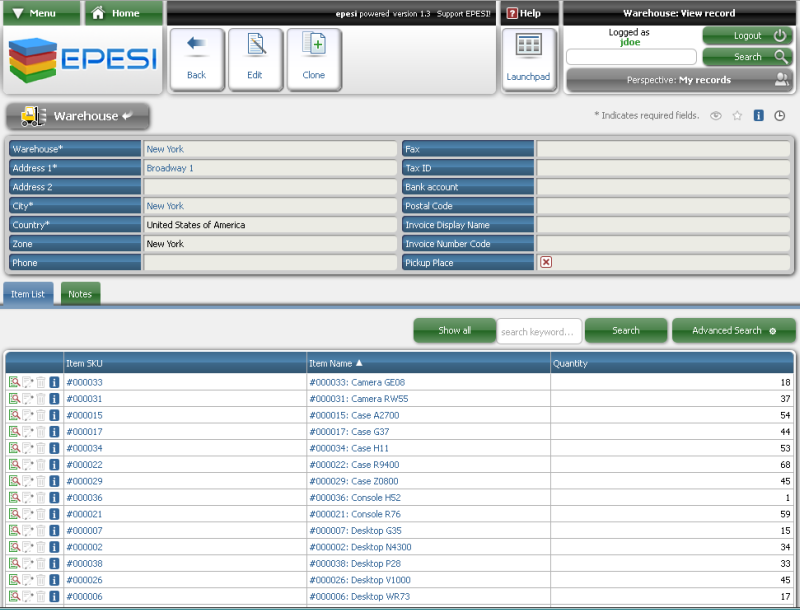Open the Edit record button
800x610 pixels.
click(x=255, y=58)
